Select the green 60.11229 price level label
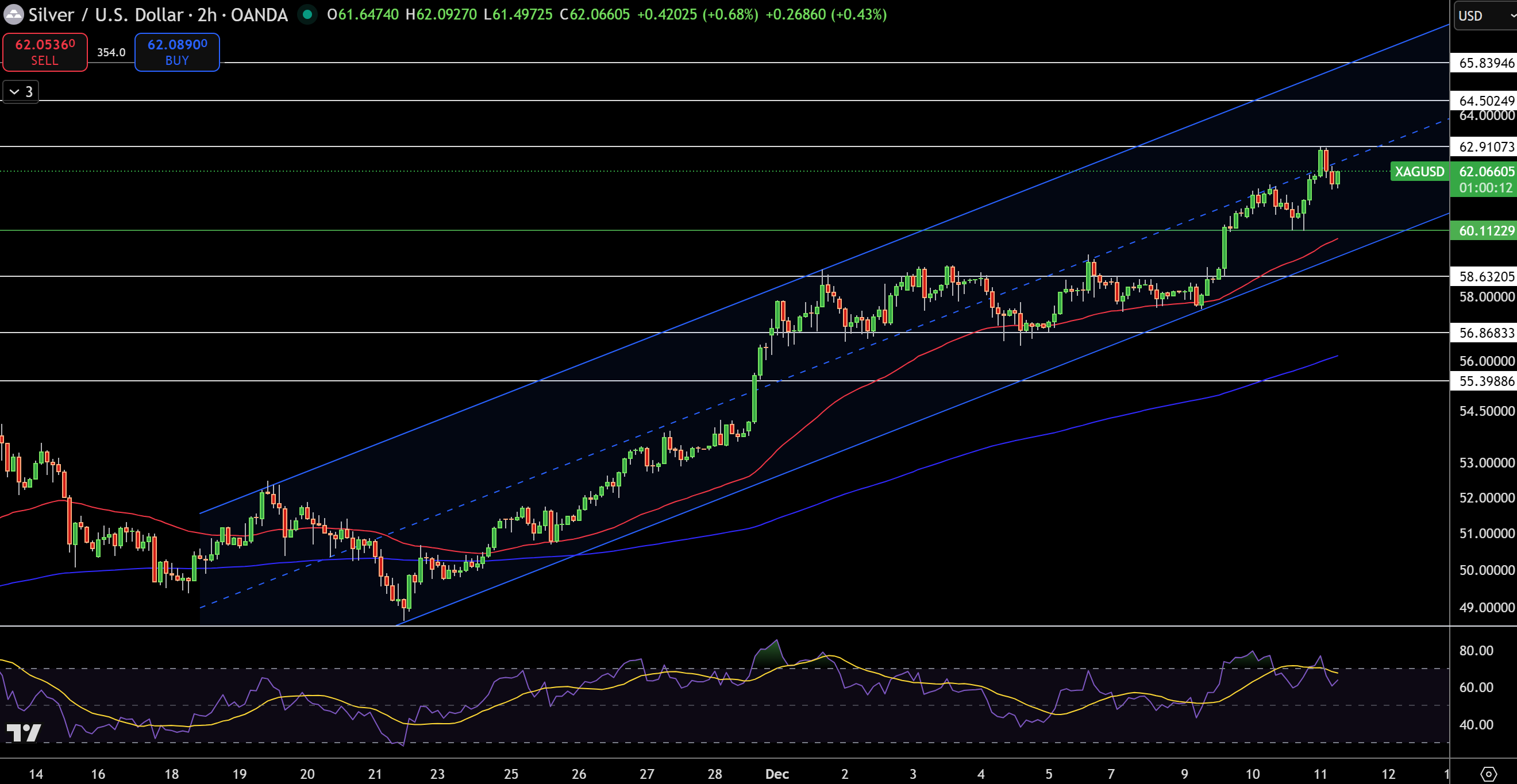The height and width of the screenshot is (784, 1517). 1482,231
